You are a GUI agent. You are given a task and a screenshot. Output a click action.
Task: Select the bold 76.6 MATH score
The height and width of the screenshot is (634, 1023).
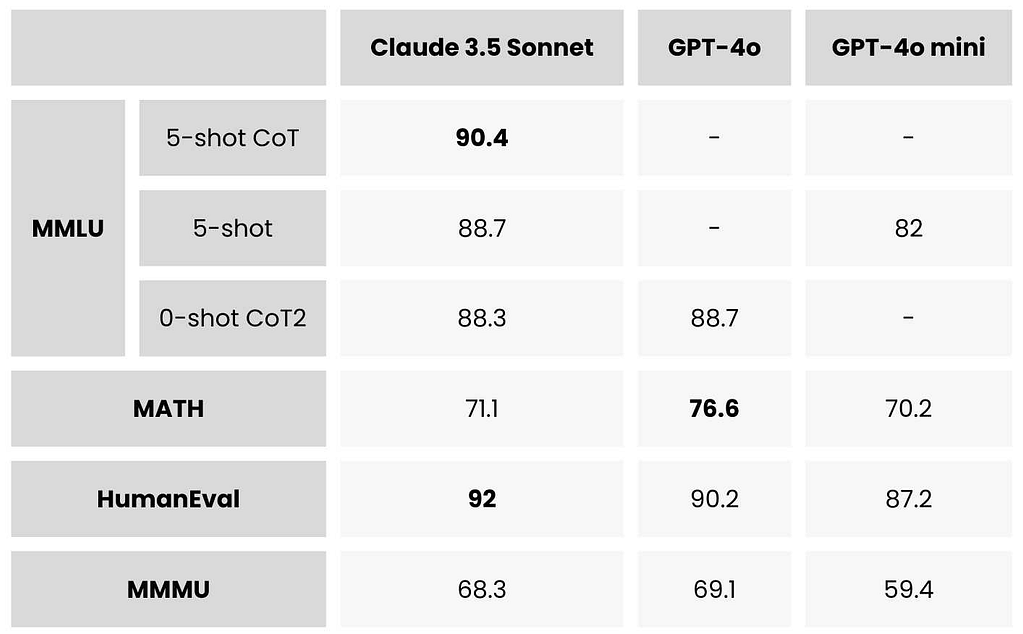tap(714, 408)
